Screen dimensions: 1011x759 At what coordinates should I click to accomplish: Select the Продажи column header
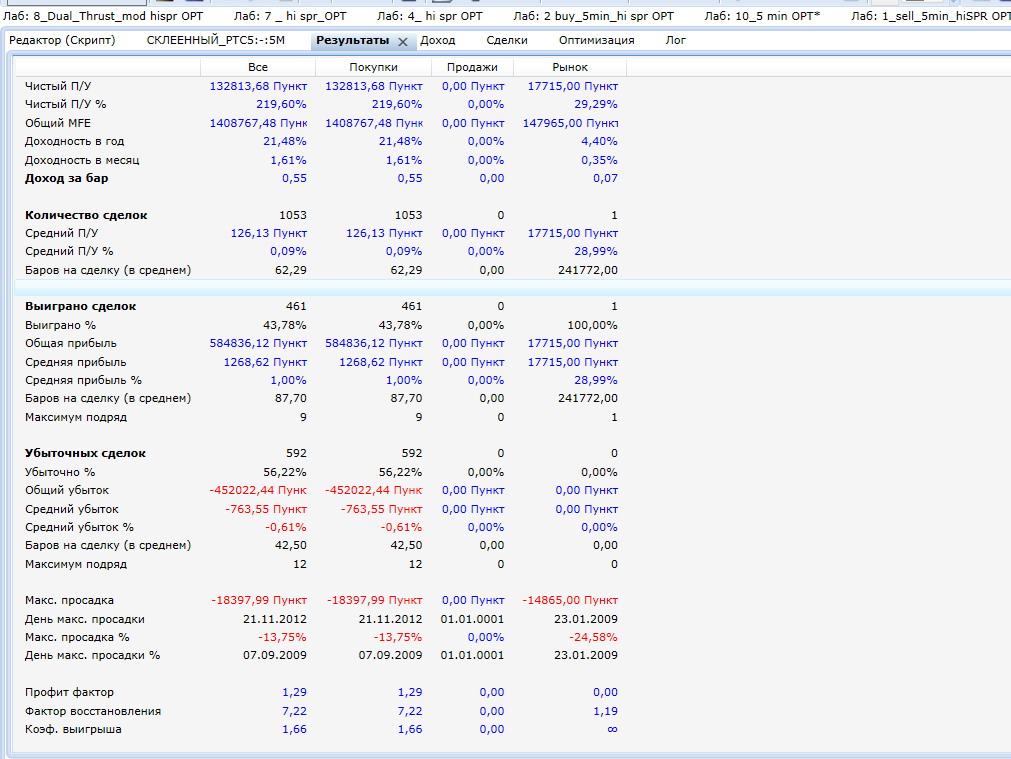472,67
